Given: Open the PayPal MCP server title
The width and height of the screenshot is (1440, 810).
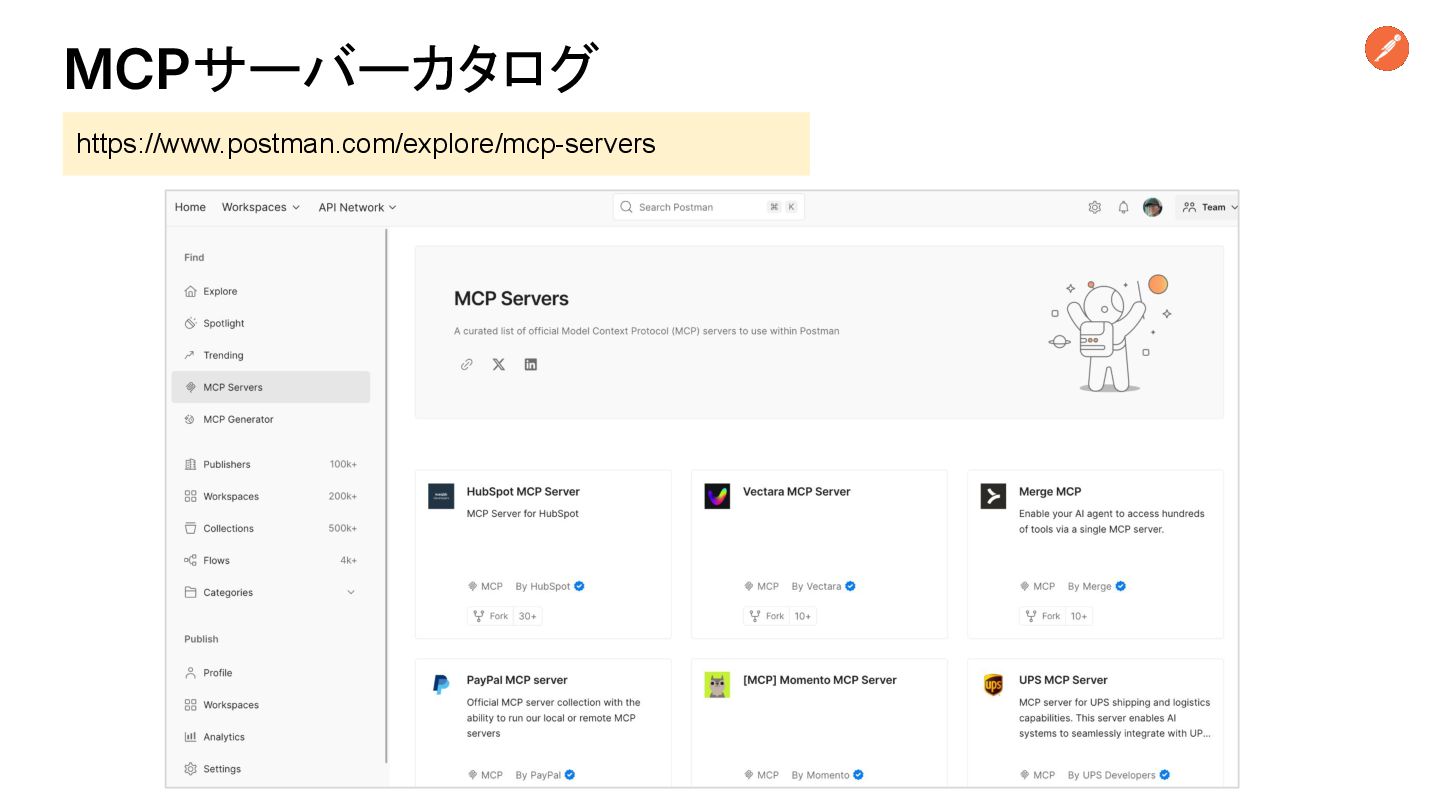Looking at the screenshot, I should coord(517,680).
